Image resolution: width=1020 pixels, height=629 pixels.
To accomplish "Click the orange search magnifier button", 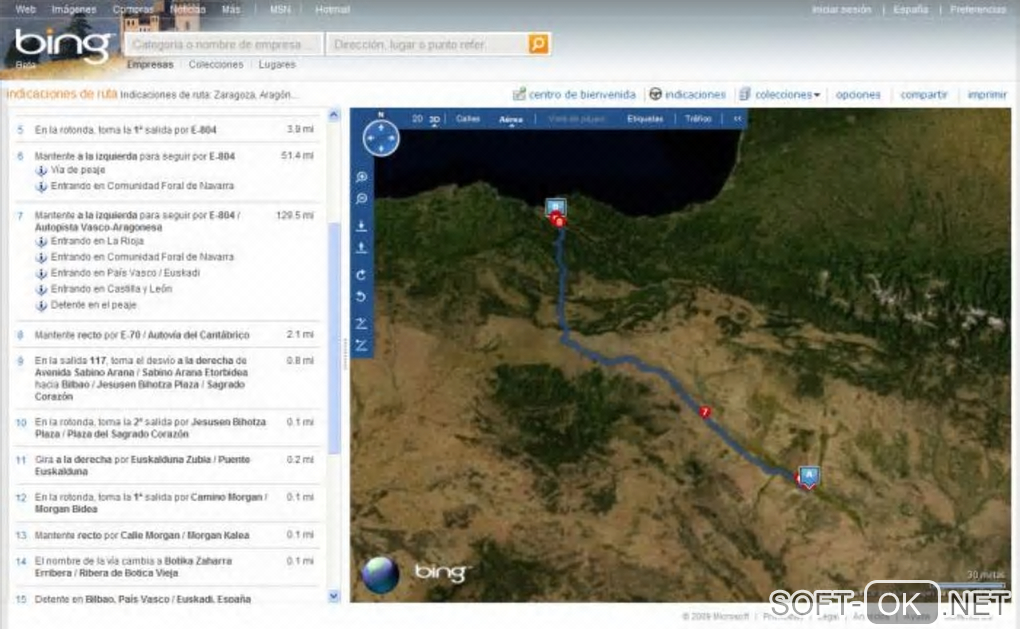I will (538, 44).
